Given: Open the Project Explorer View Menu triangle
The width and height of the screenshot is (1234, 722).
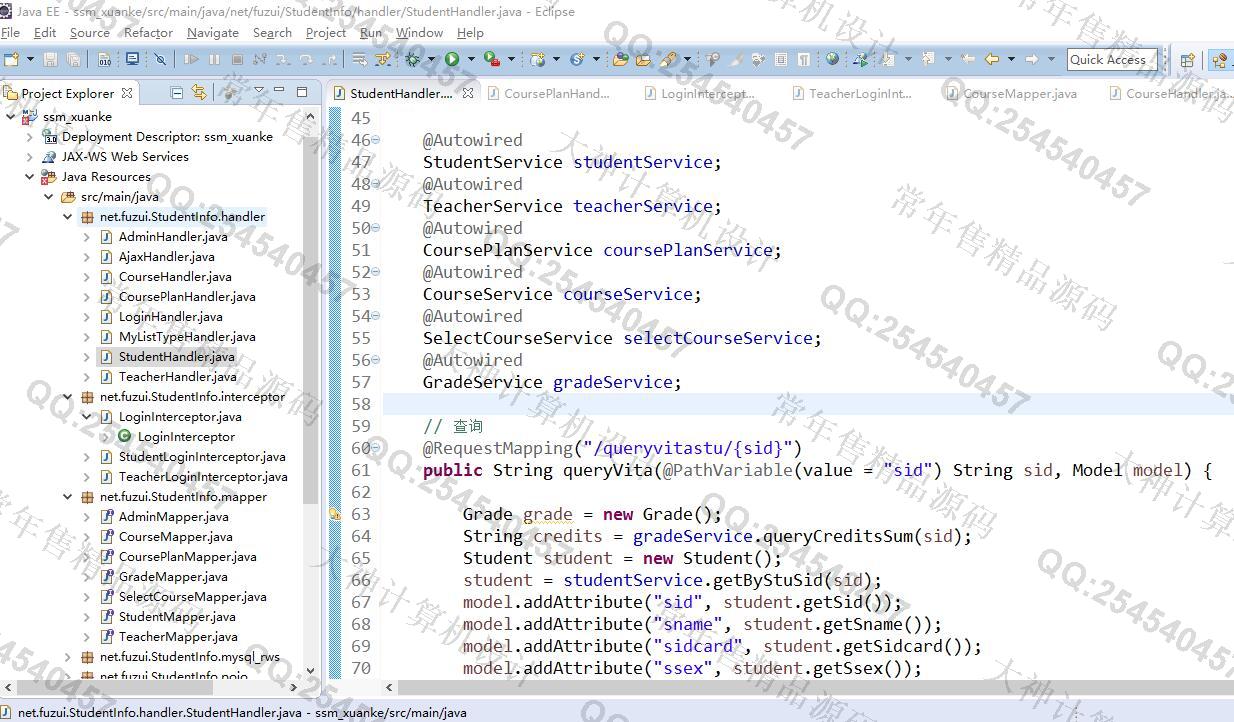Looking at the screenshot, I should click(259, 91).
